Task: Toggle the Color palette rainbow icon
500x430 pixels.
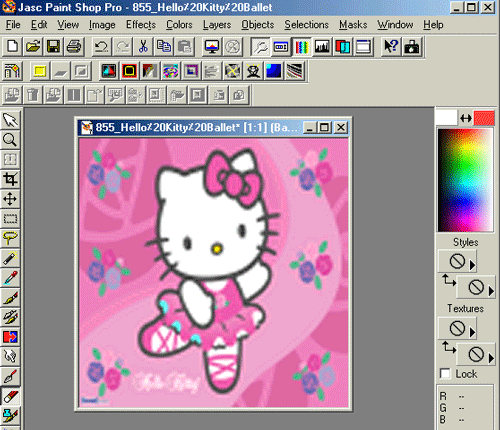Action: coord(302,46)
